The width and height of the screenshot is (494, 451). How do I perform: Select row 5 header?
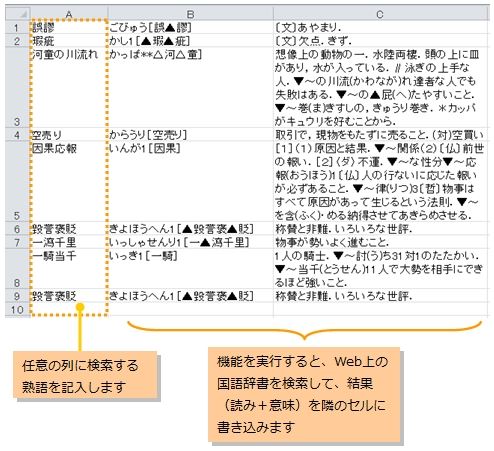pos(18,181)
